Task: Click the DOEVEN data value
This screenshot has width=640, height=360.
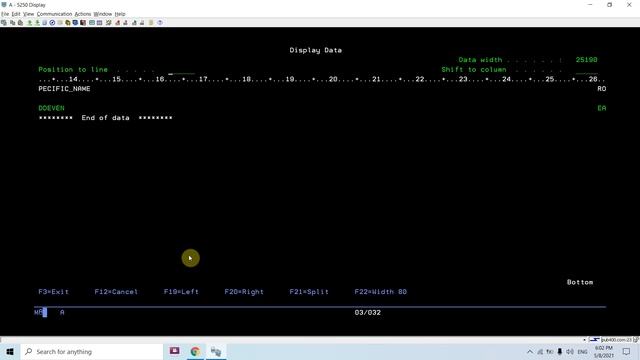Action: point(51,108)
